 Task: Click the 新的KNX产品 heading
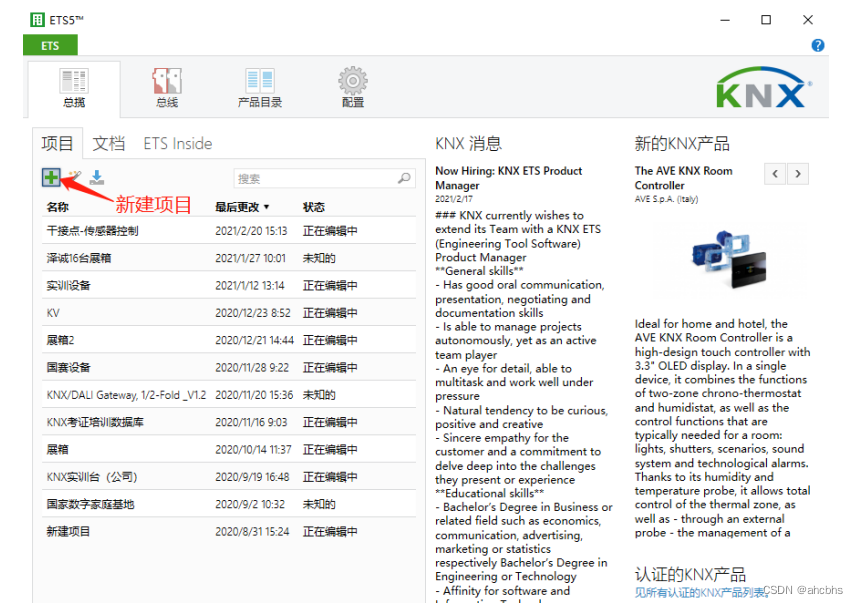[x=682, y=143]
